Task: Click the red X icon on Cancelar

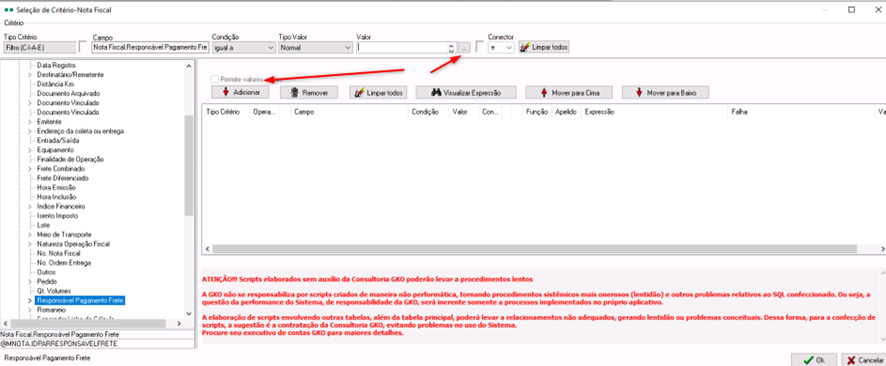Action: 852,360
